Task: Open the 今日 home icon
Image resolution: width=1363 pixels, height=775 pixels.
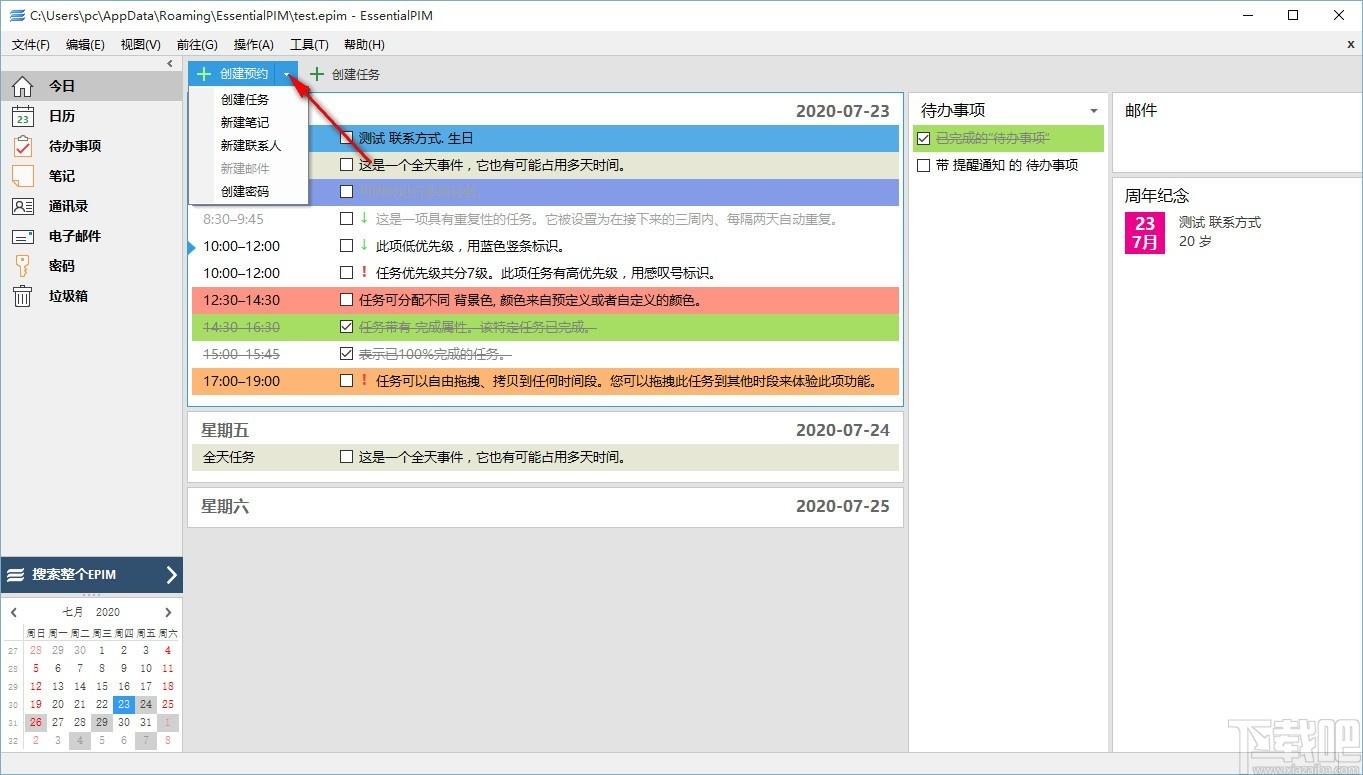Action: coord(22,86)
